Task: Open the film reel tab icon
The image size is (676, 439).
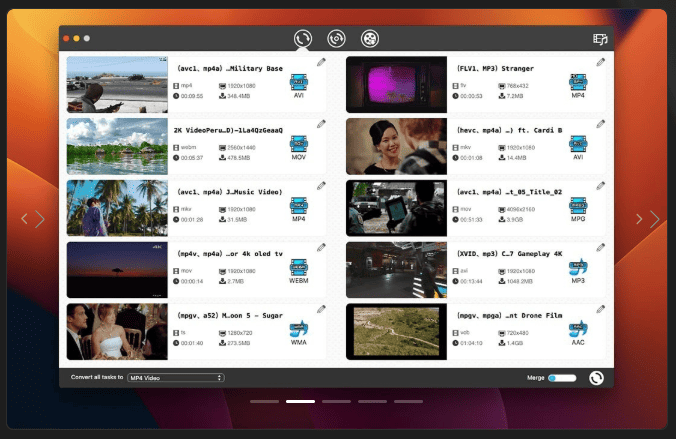Action: pos(370,39)
